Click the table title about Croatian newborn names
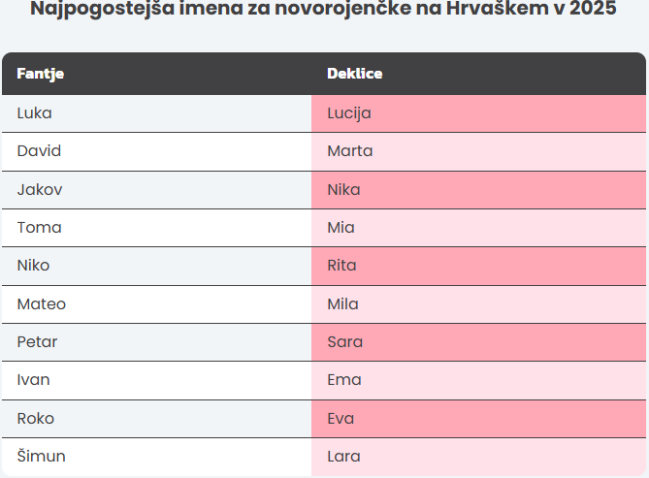This screenshot has height=478, width=649. (324, 10)
